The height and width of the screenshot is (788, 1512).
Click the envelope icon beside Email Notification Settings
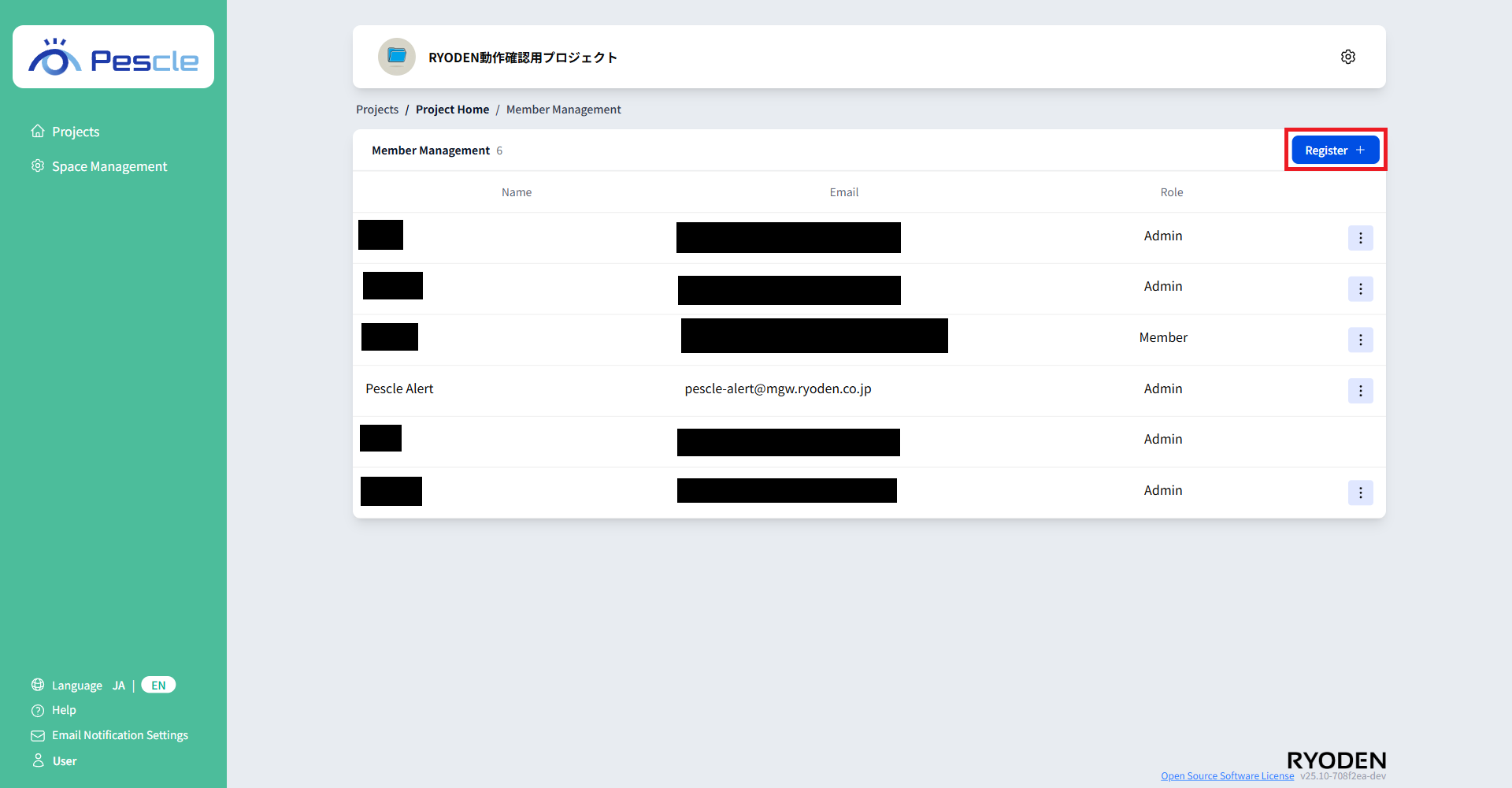coord(37,735)
